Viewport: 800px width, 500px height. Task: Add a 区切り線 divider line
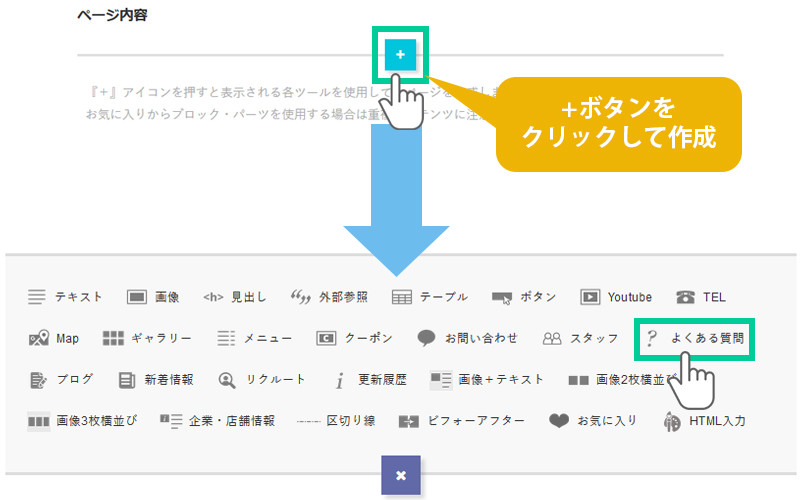(x=336, y=421)
